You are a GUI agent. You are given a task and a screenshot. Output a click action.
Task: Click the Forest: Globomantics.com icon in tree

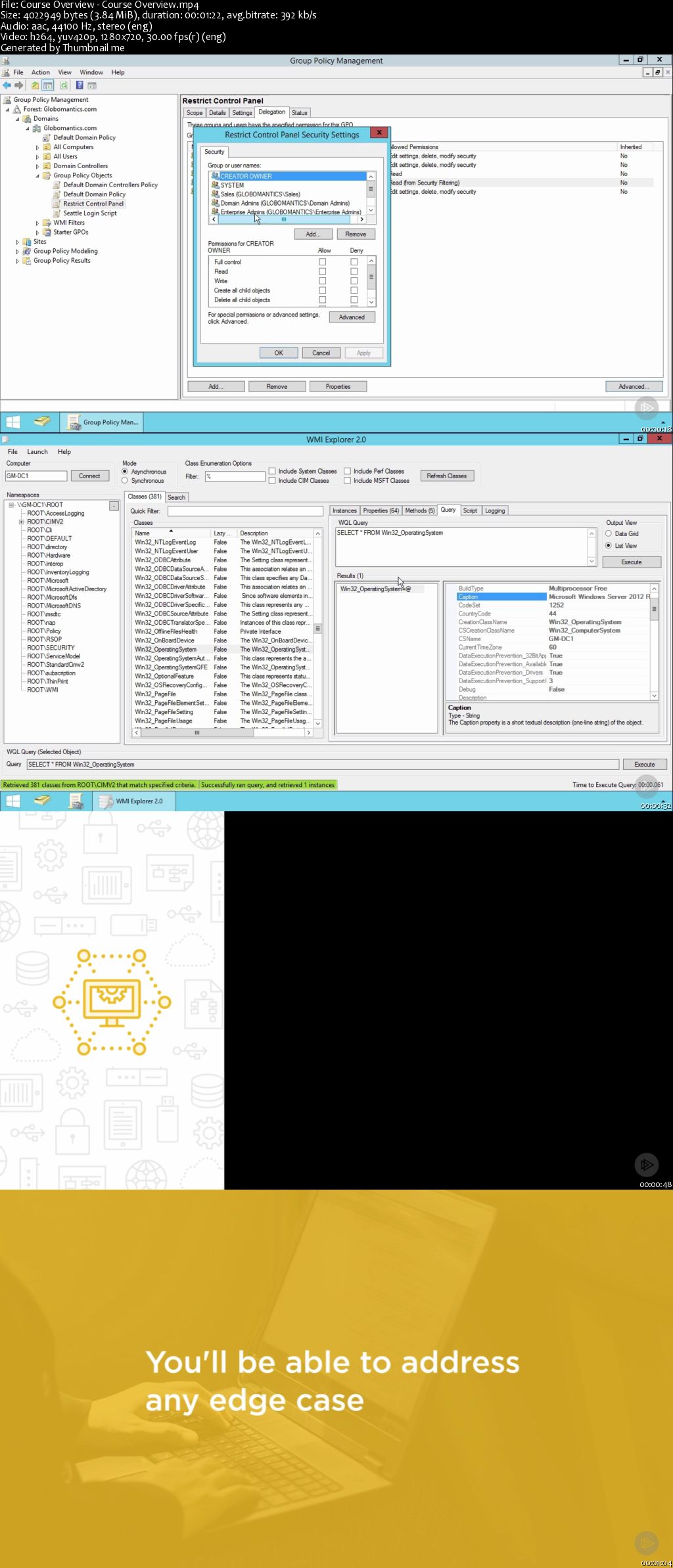pyautogui.click(x=18, y=109)
